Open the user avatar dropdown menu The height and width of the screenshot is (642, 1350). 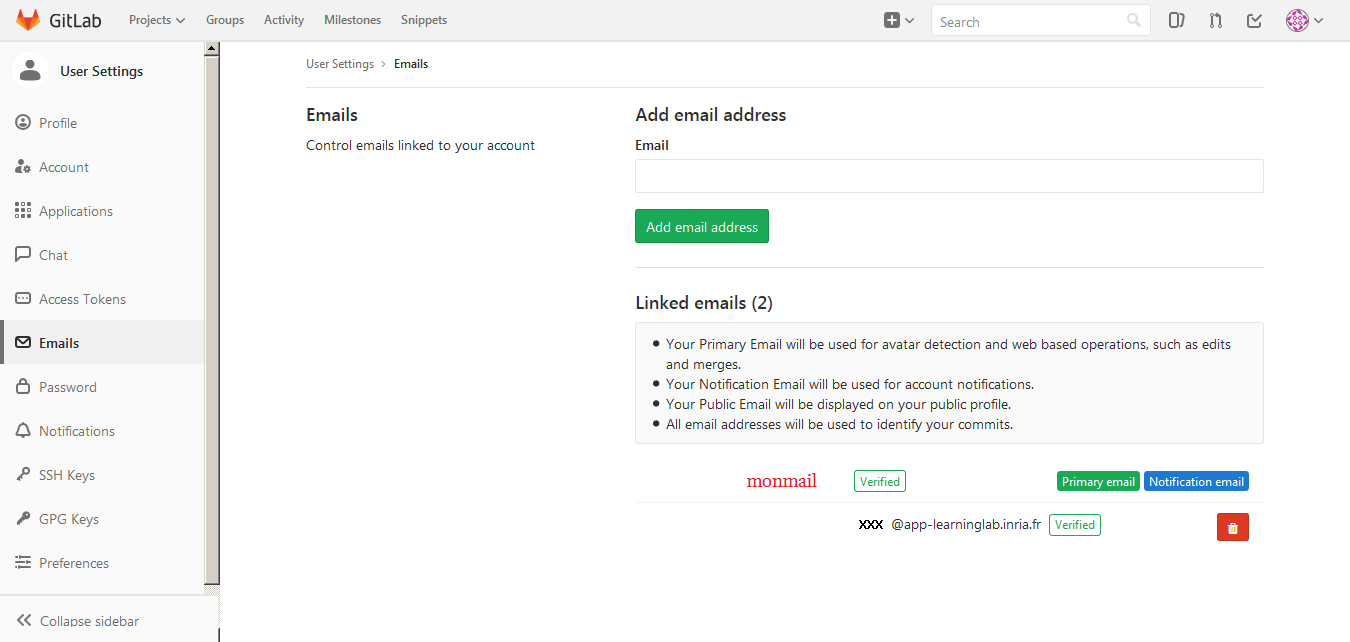[1304, 20]
